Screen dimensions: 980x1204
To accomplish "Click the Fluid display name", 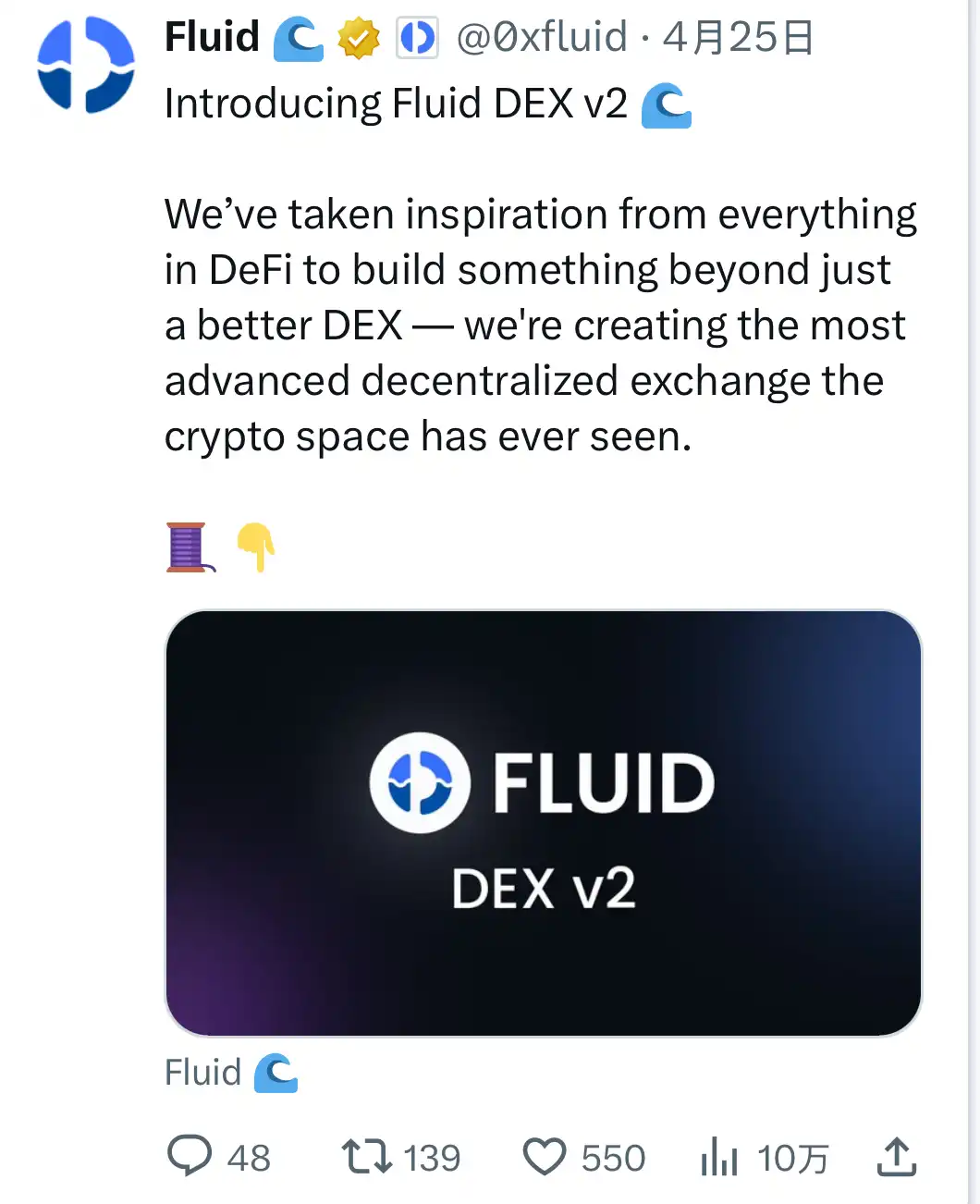I will [x=212, y=38].
